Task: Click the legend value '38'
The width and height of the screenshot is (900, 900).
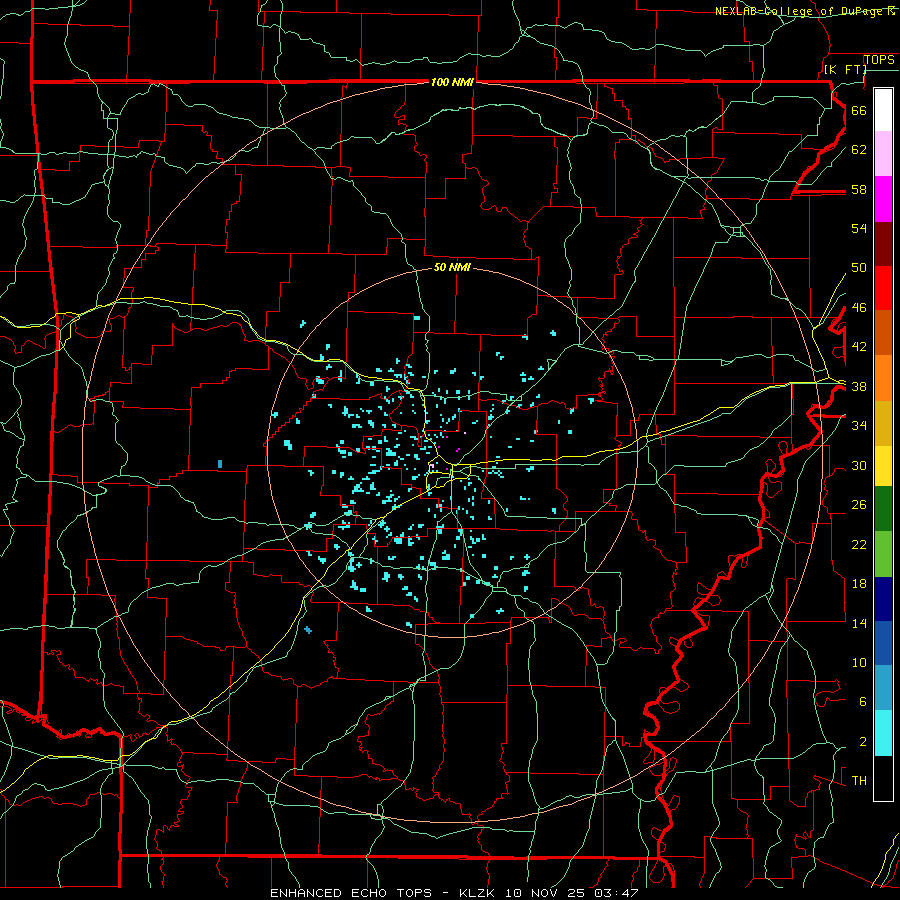Action: click(859, 387)
